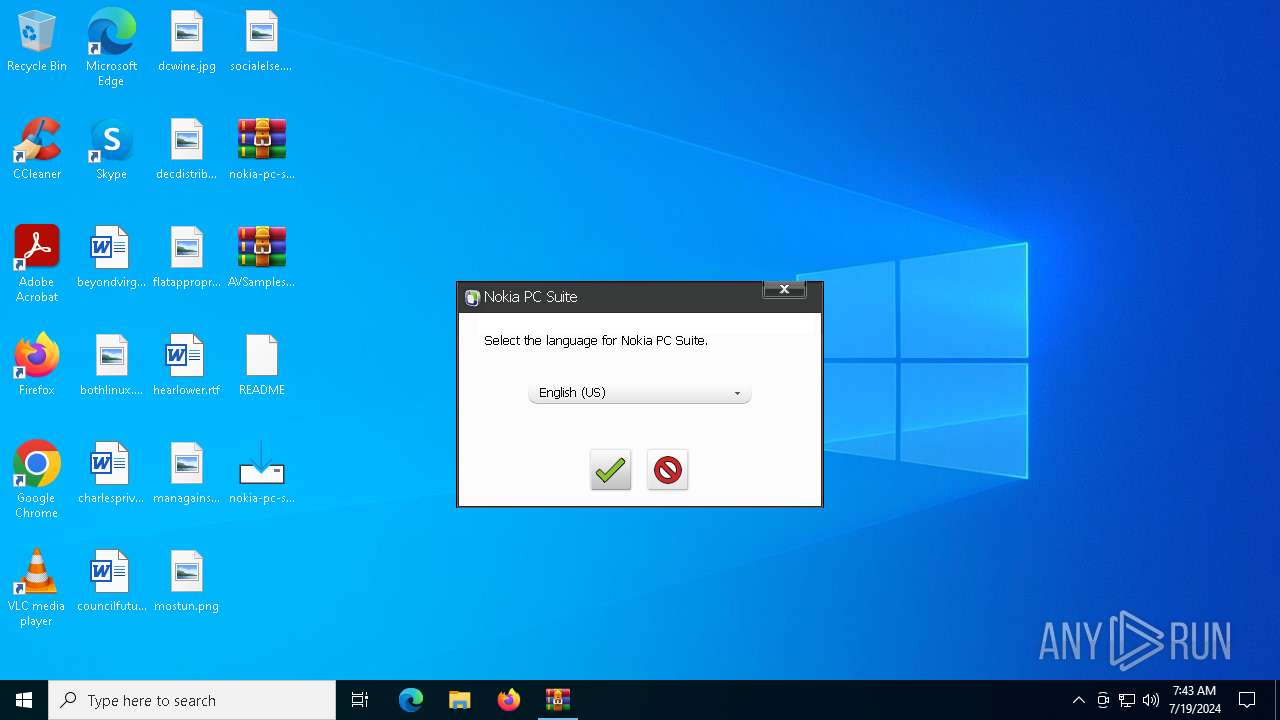Image resolution: width=1280 pixels, height=720 pixels.
Task: Launch Firefox from the taskbar
Action: click(509, 700)
